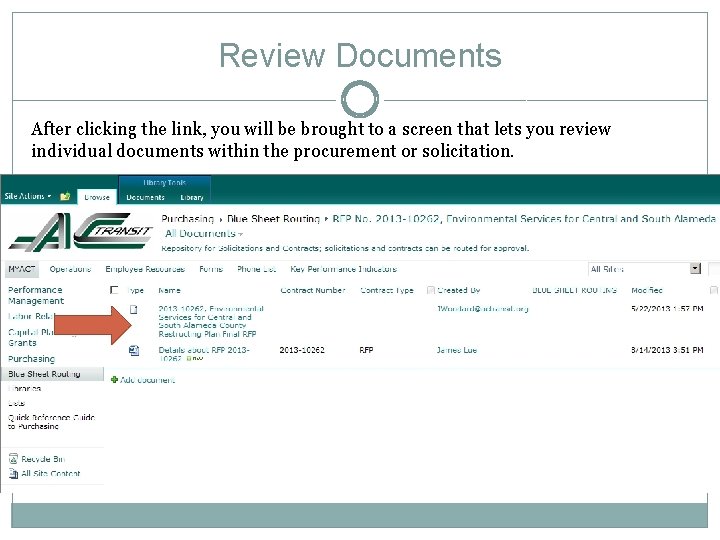Sort by the BLUE SHEET ROUTING column header

(x=574, y=290)
